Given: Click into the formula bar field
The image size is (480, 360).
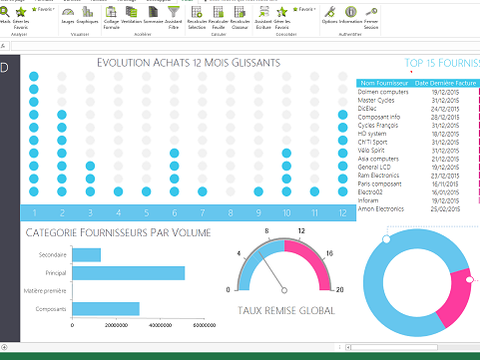Looking at the screenshot, I should click(245, 46).
